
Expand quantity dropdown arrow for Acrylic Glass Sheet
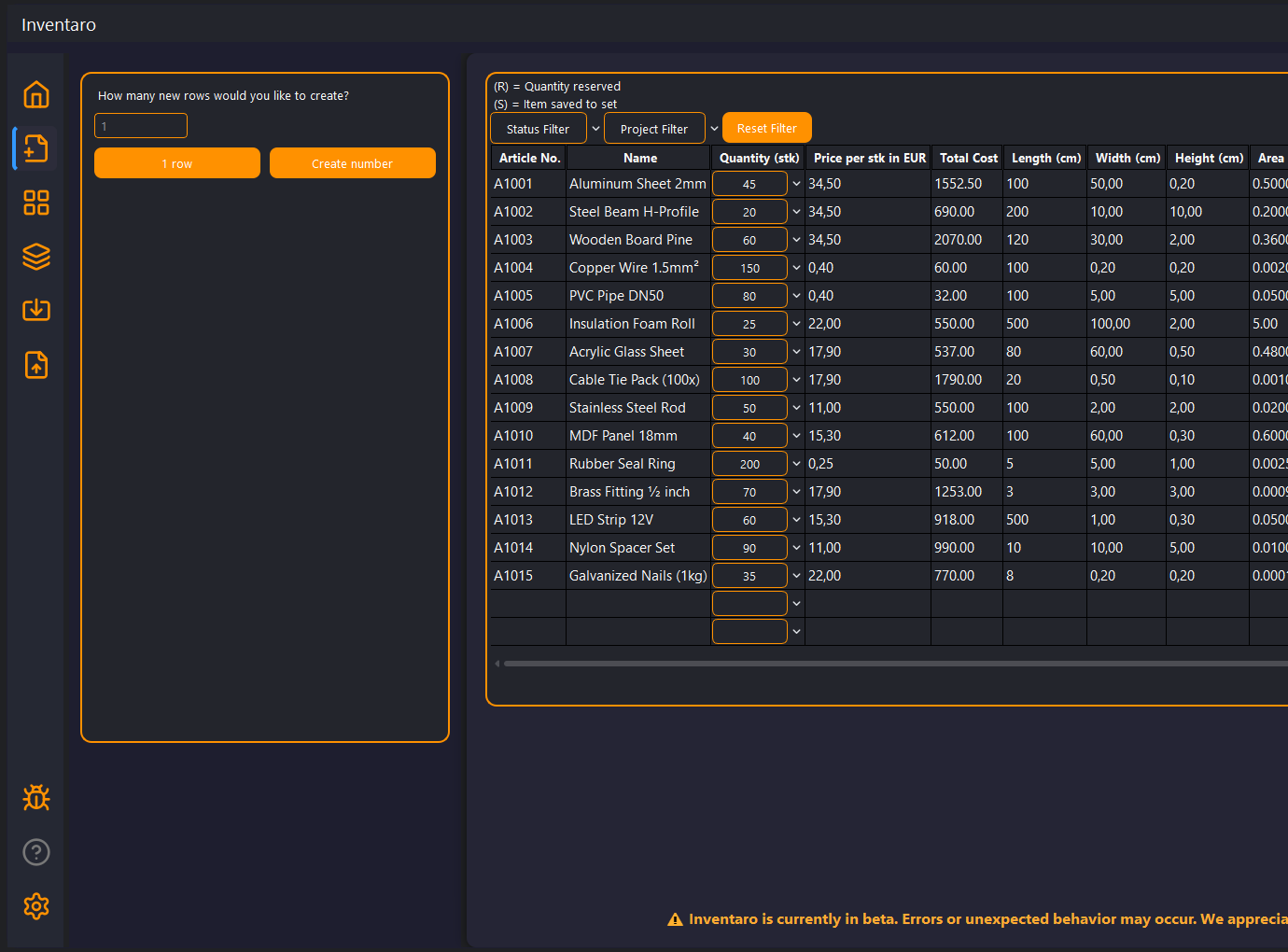pyautogui.click(x=796, y=352)
